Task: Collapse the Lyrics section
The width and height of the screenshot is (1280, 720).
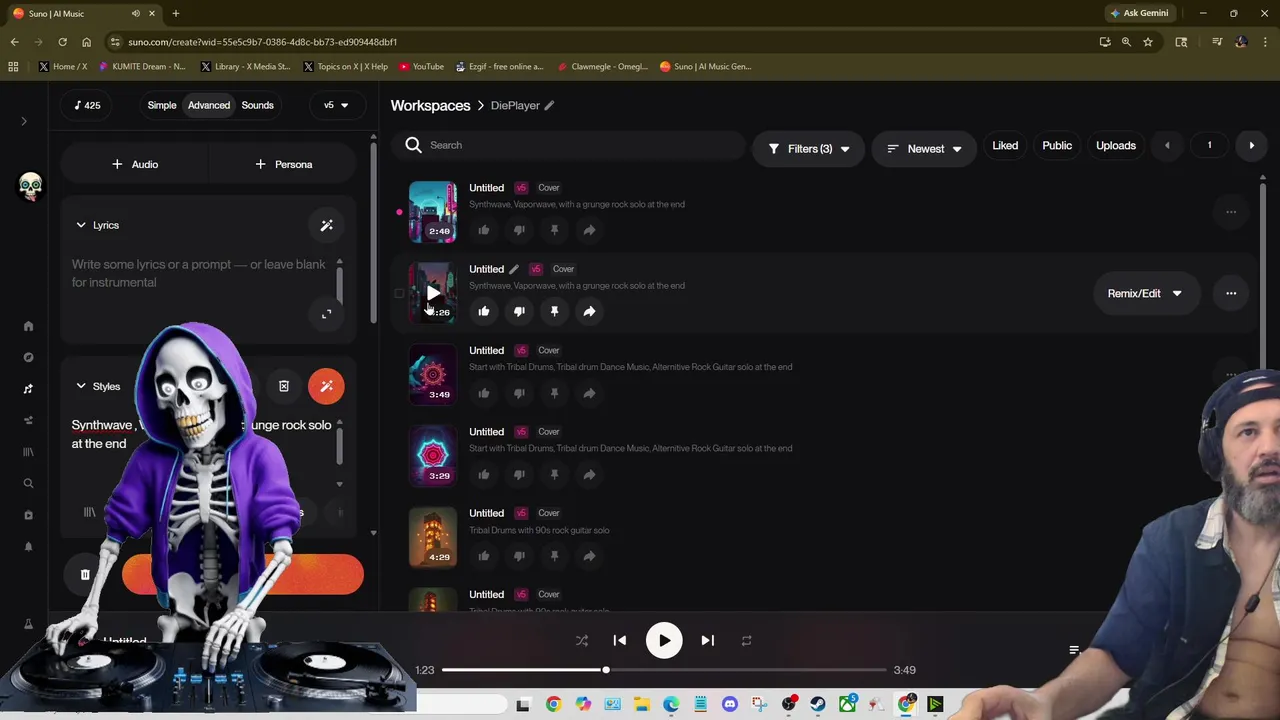Action: click(x=81, y=225)
